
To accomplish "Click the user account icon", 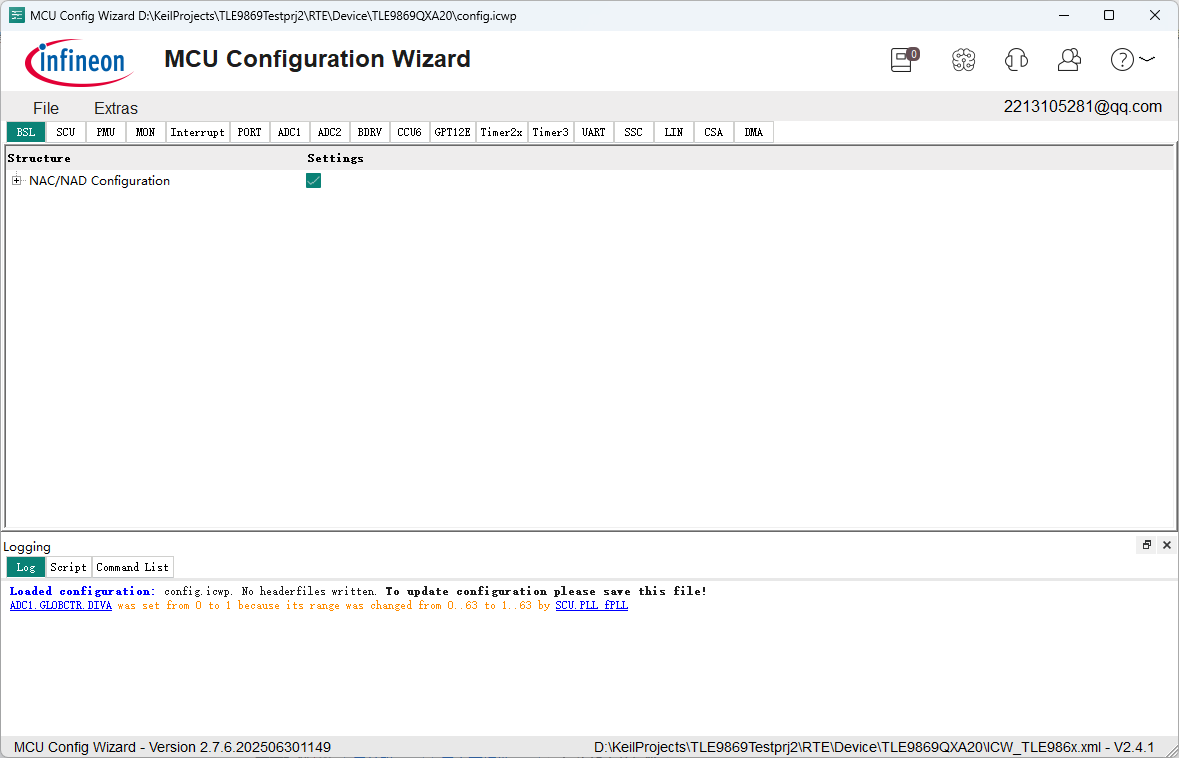I will [x=1069, y=60].
